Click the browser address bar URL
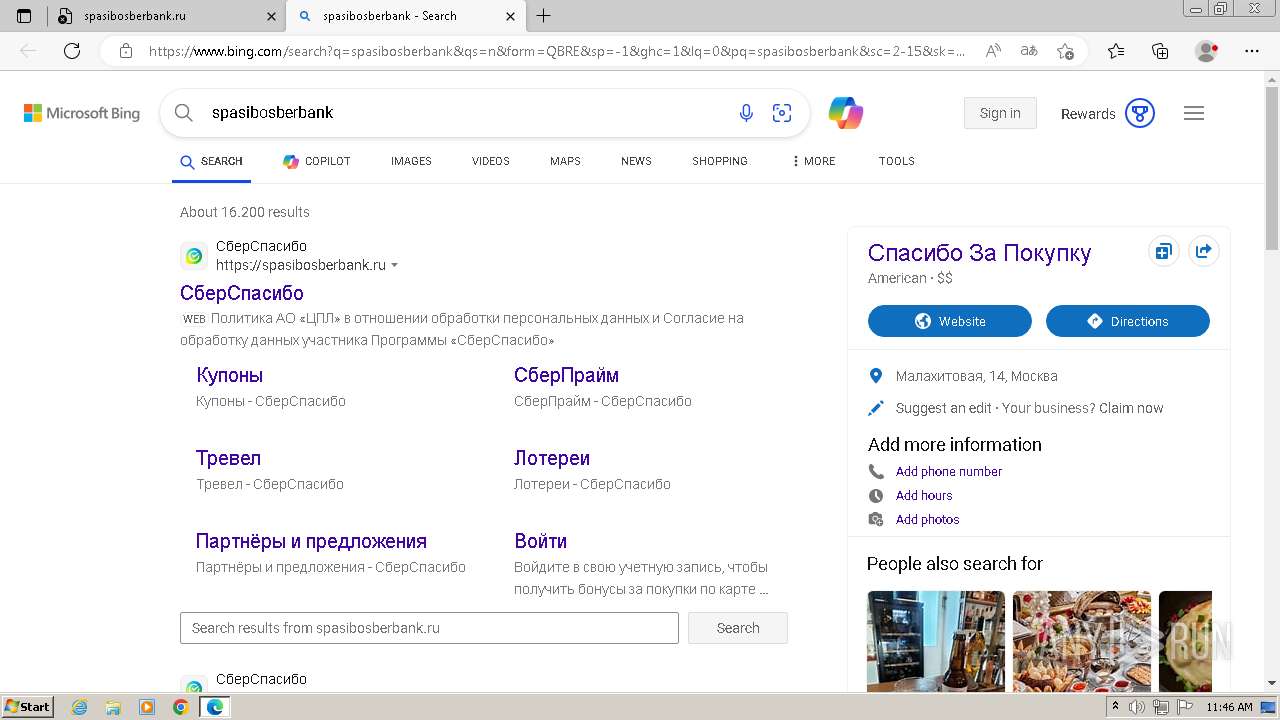The width and height of the screenshot is (1280, 720). pyautogui.click(x=557, y=51)
